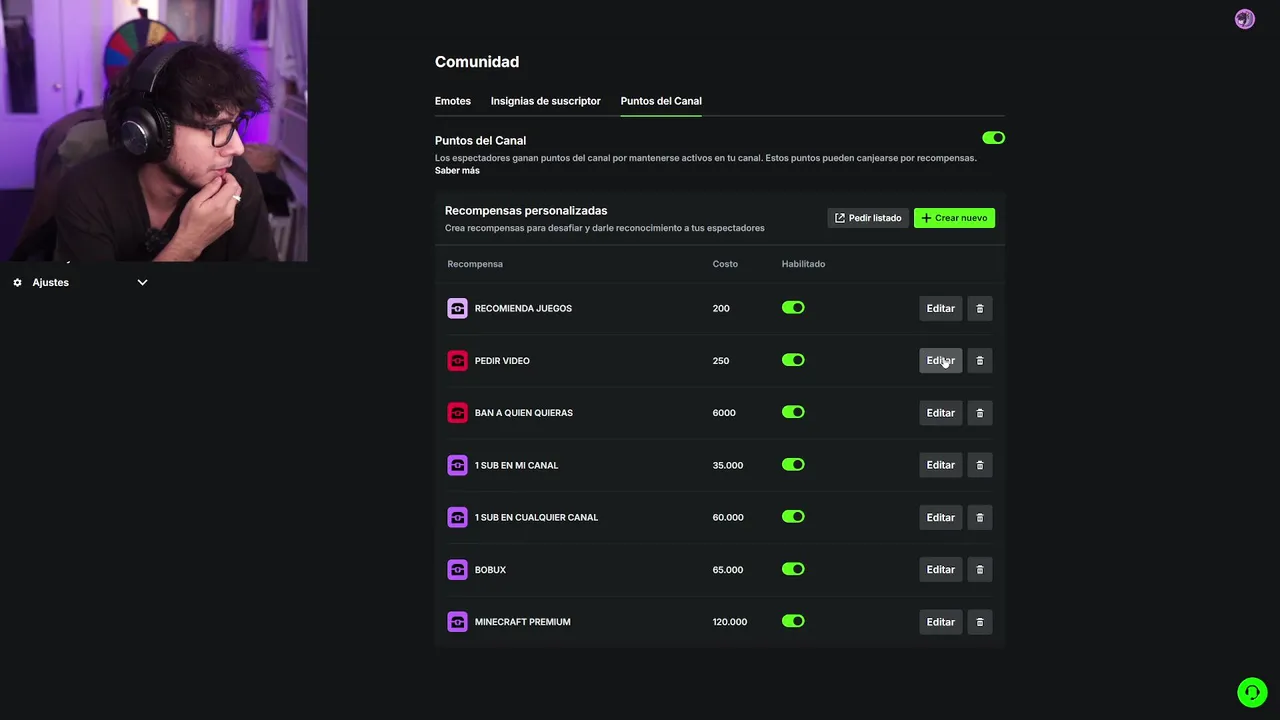Viewport: 1280px width, 720px height.
Task: Open the profile avatar menu
Action: (x=1245, y=19)
